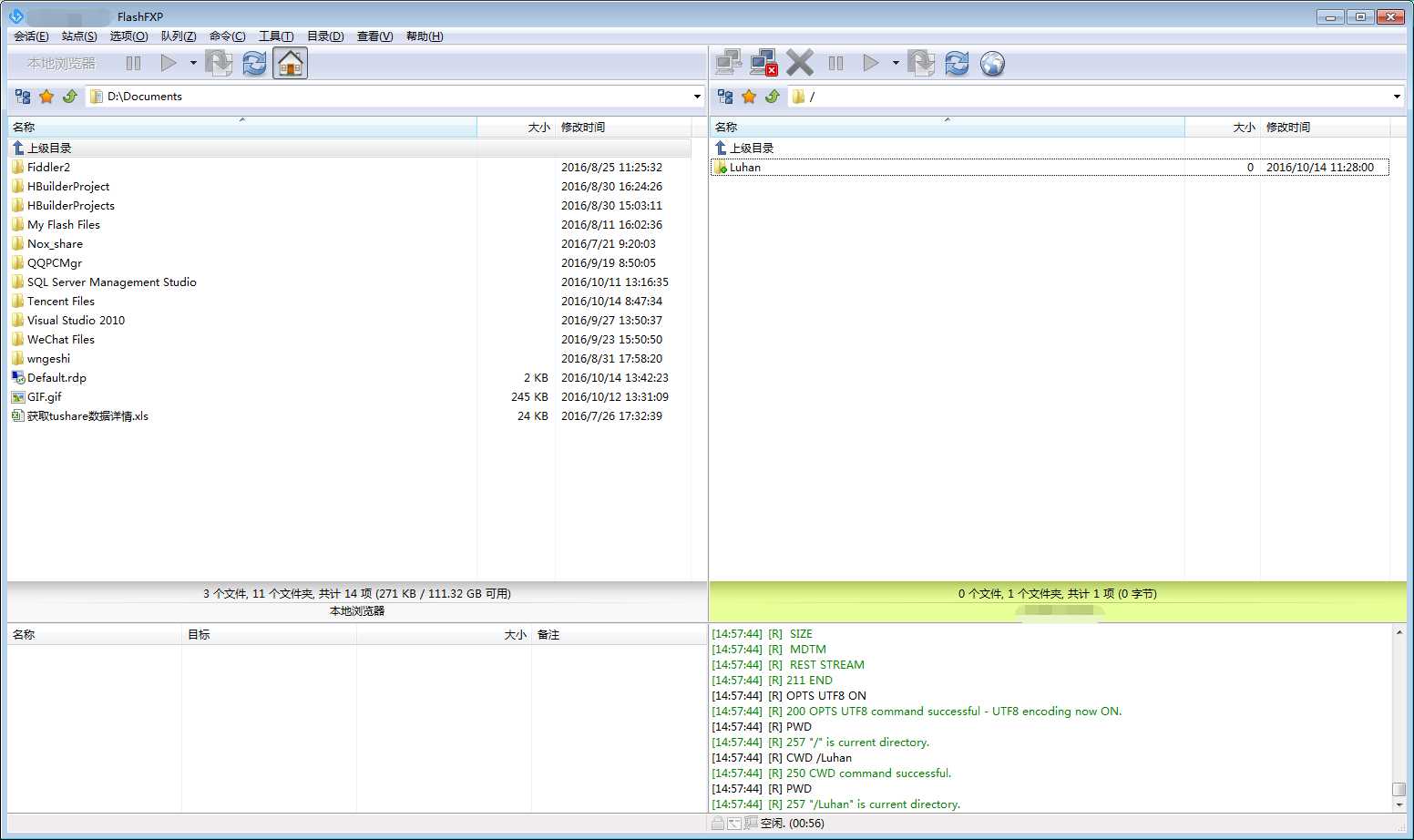Go up one level in remote pane
1414x840 pixels.
(773, 97)
